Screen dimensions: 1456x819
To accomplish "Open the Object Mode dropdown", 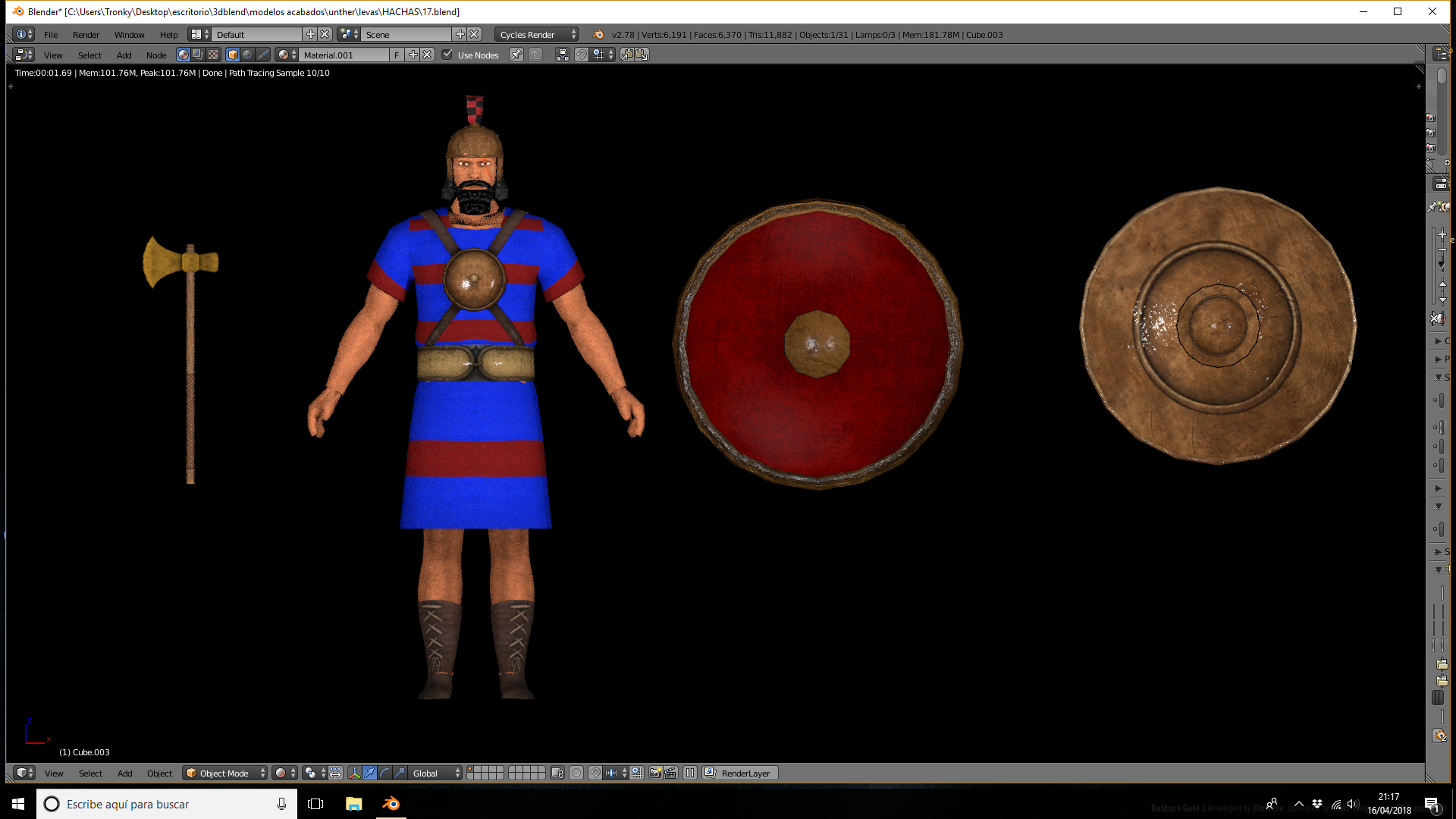I will (x=225, y=773).
